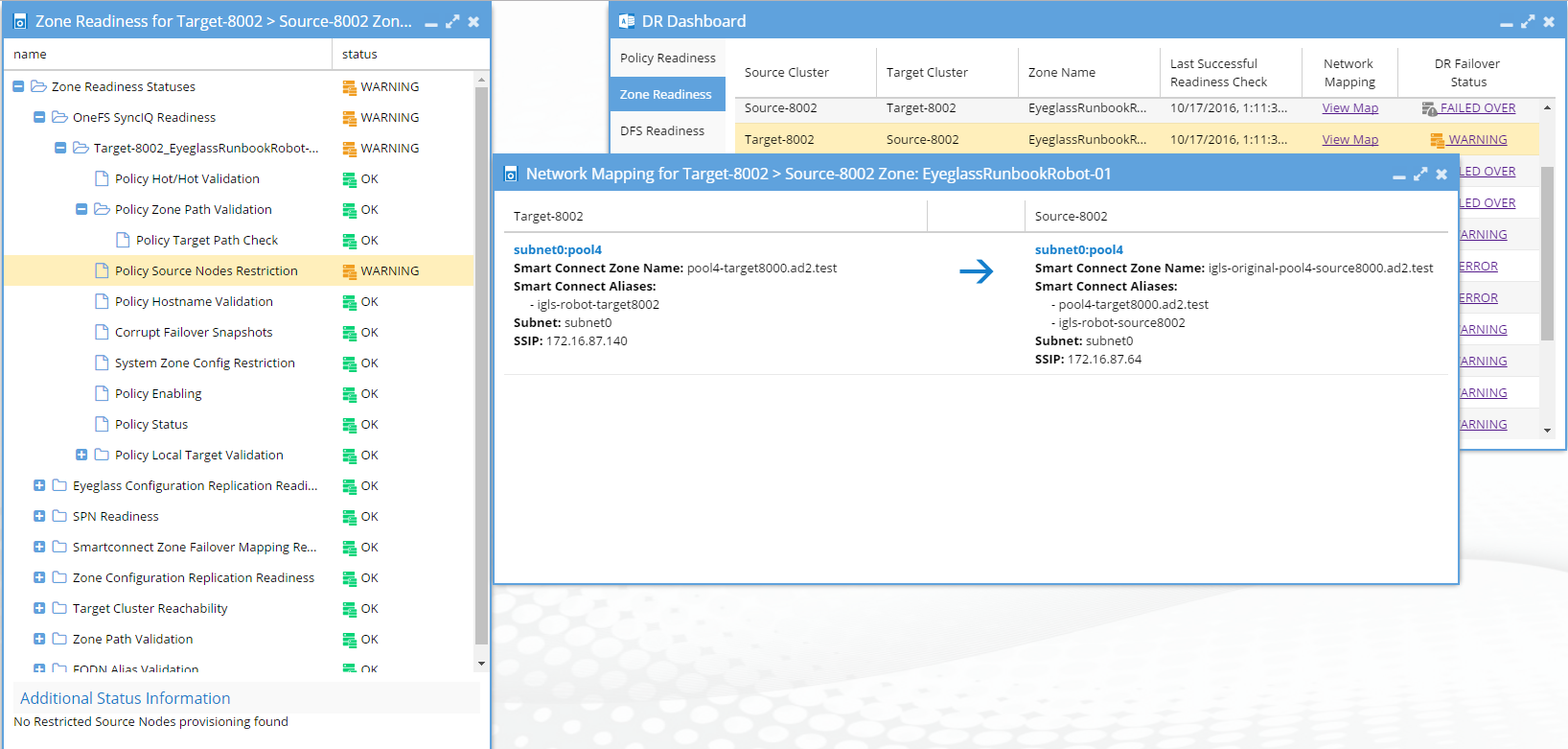
Task: Open View Map link for Source-8002 row
Action: point(1350,107)
